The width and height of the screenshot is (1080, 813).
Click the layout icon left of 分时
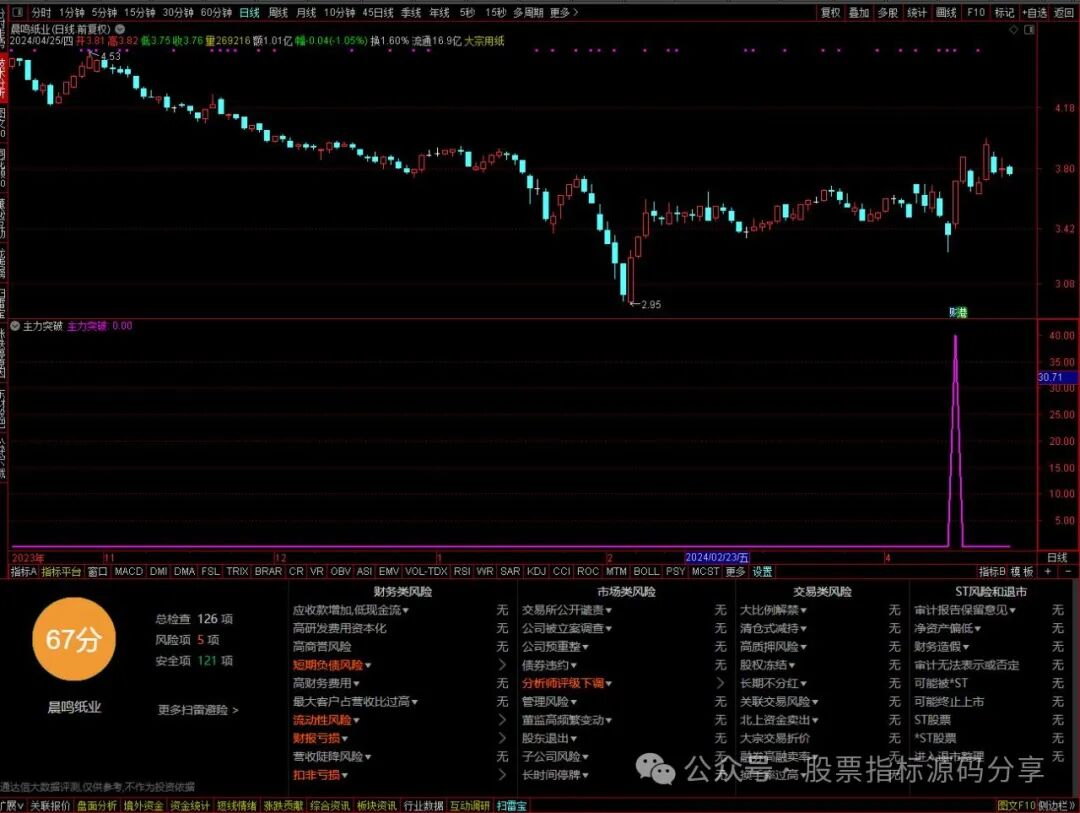click(x=19, y=12)
